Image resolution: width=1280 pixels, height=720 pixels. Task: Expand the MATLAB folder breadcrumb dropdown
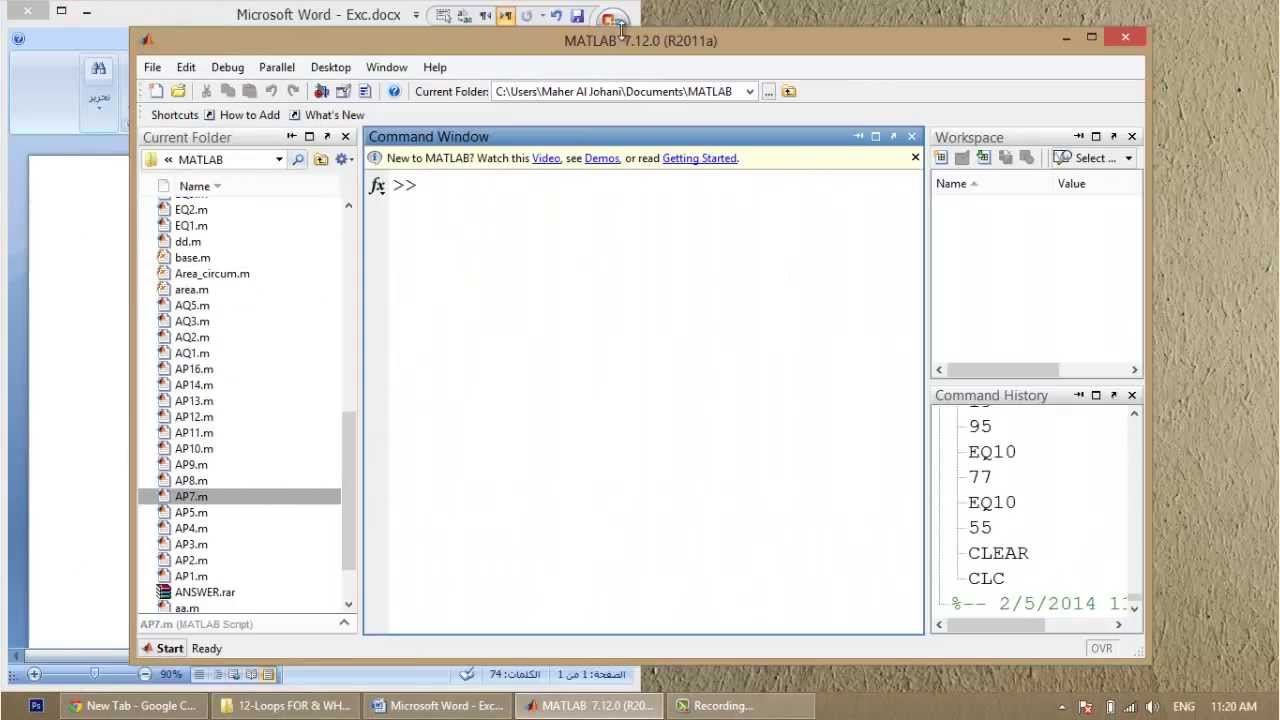(279, 159)
